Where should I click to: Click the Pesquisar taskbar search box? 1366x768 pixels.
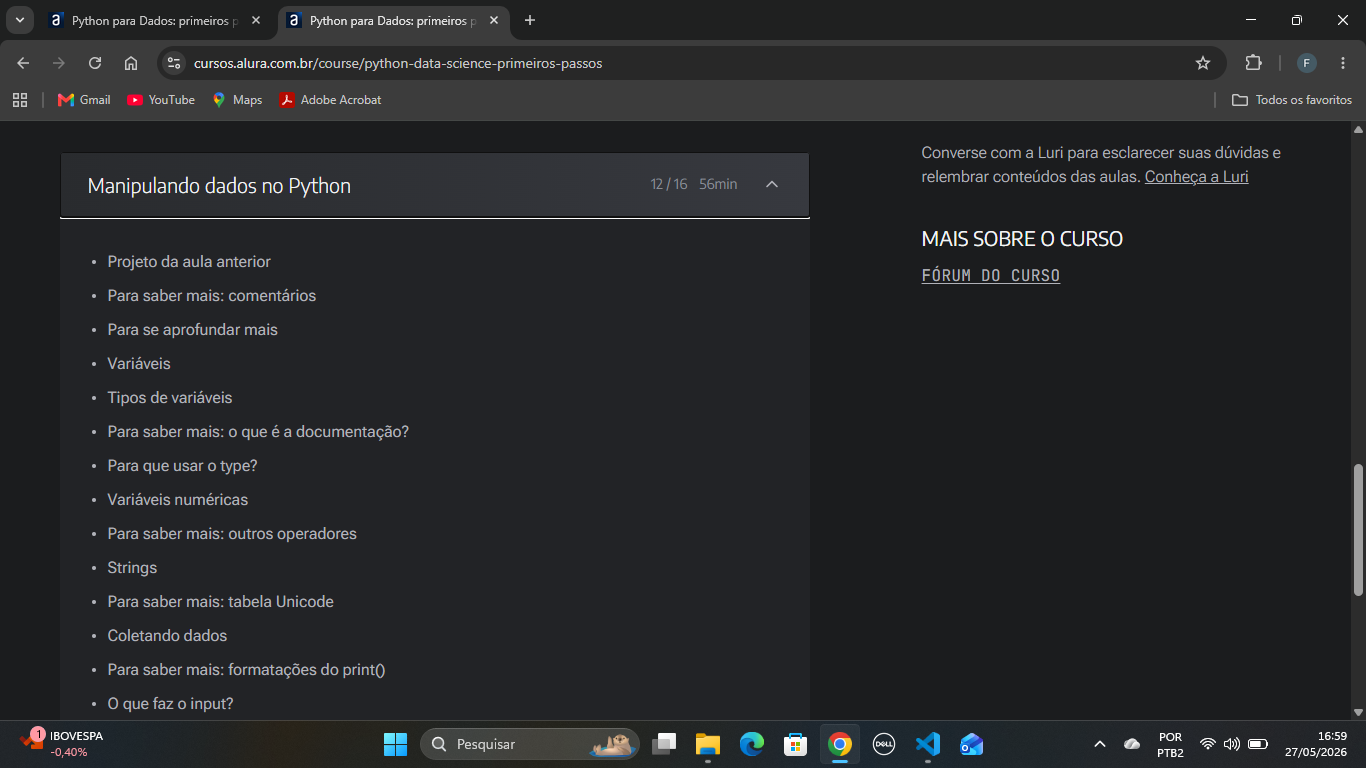pyautogui.click(x=530, y=744)
